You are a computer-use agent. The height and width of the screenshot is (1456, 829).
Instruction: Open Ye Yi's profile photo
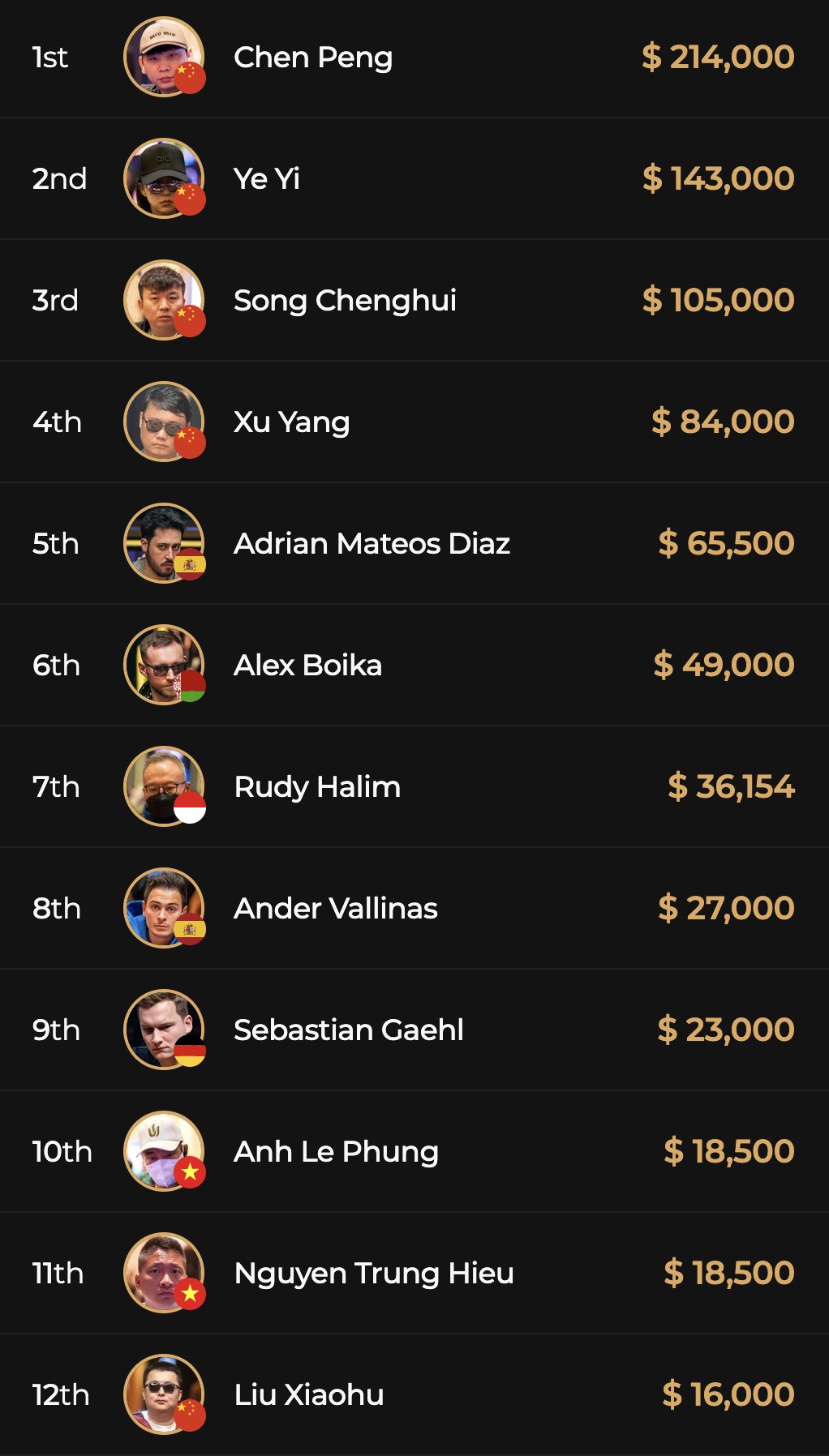161,175
